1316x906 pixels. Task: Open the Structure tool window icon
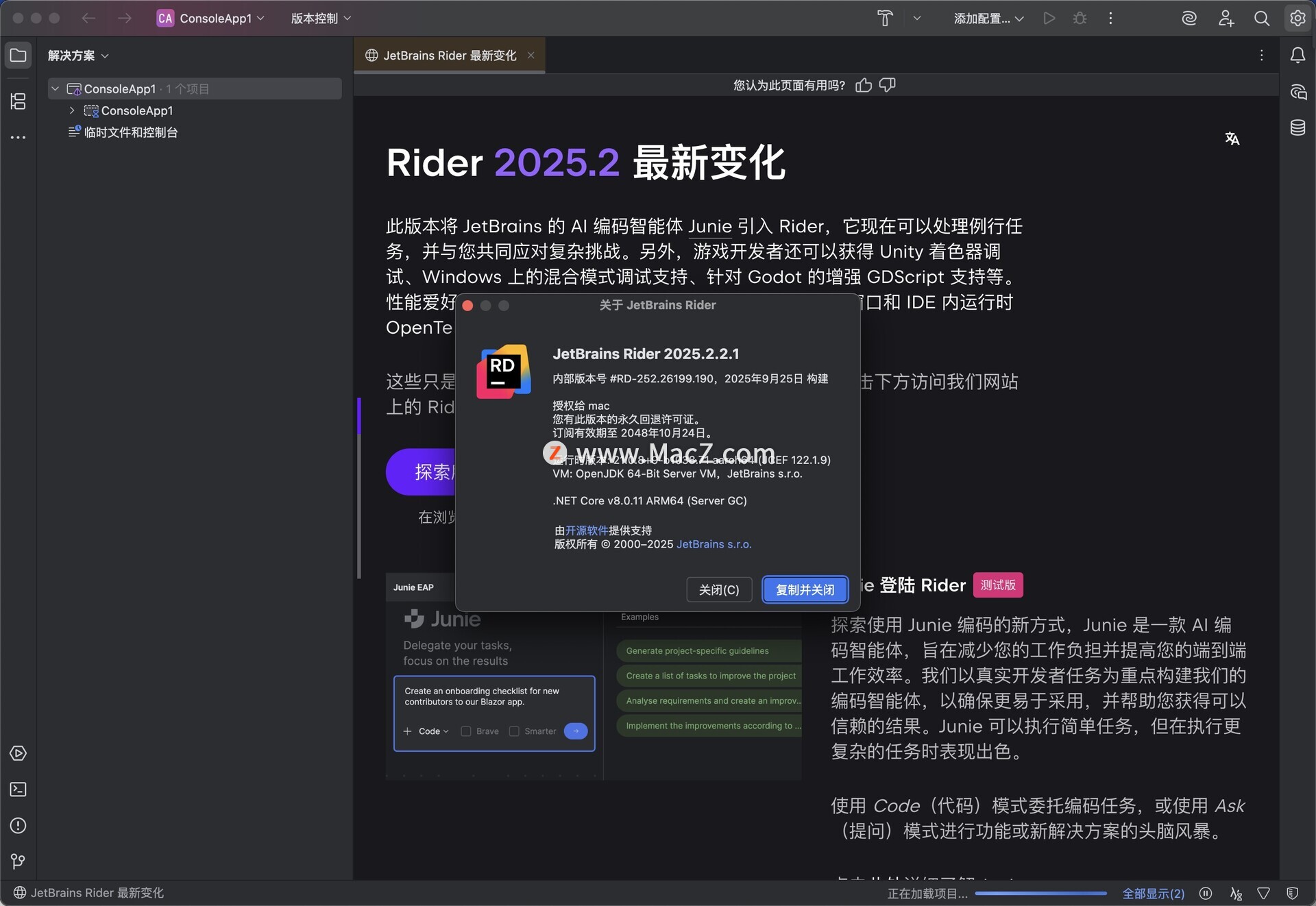pos(19,101)
